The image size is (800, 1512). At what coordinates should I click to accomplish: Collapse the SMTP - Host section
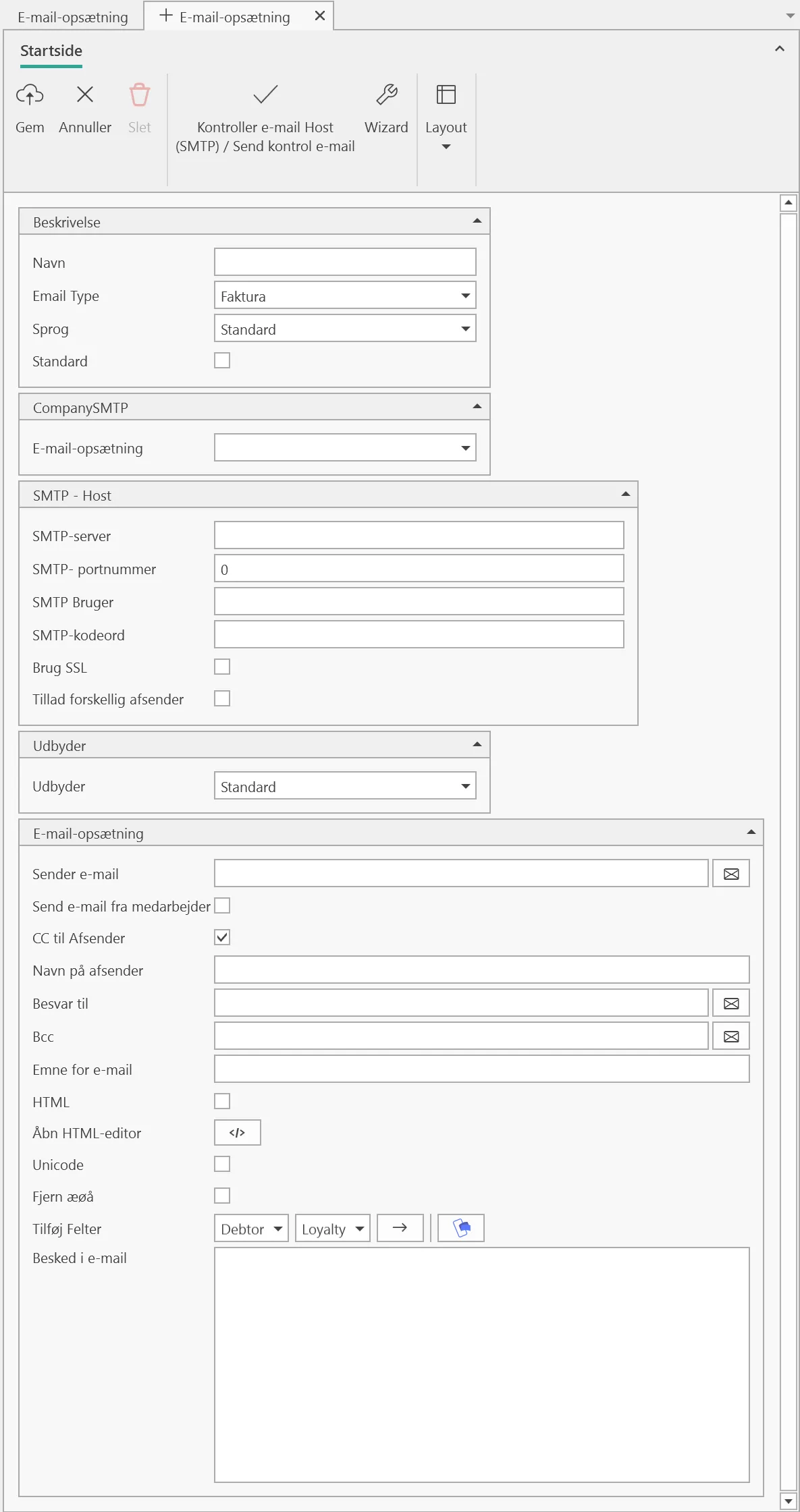pos(626,494)
